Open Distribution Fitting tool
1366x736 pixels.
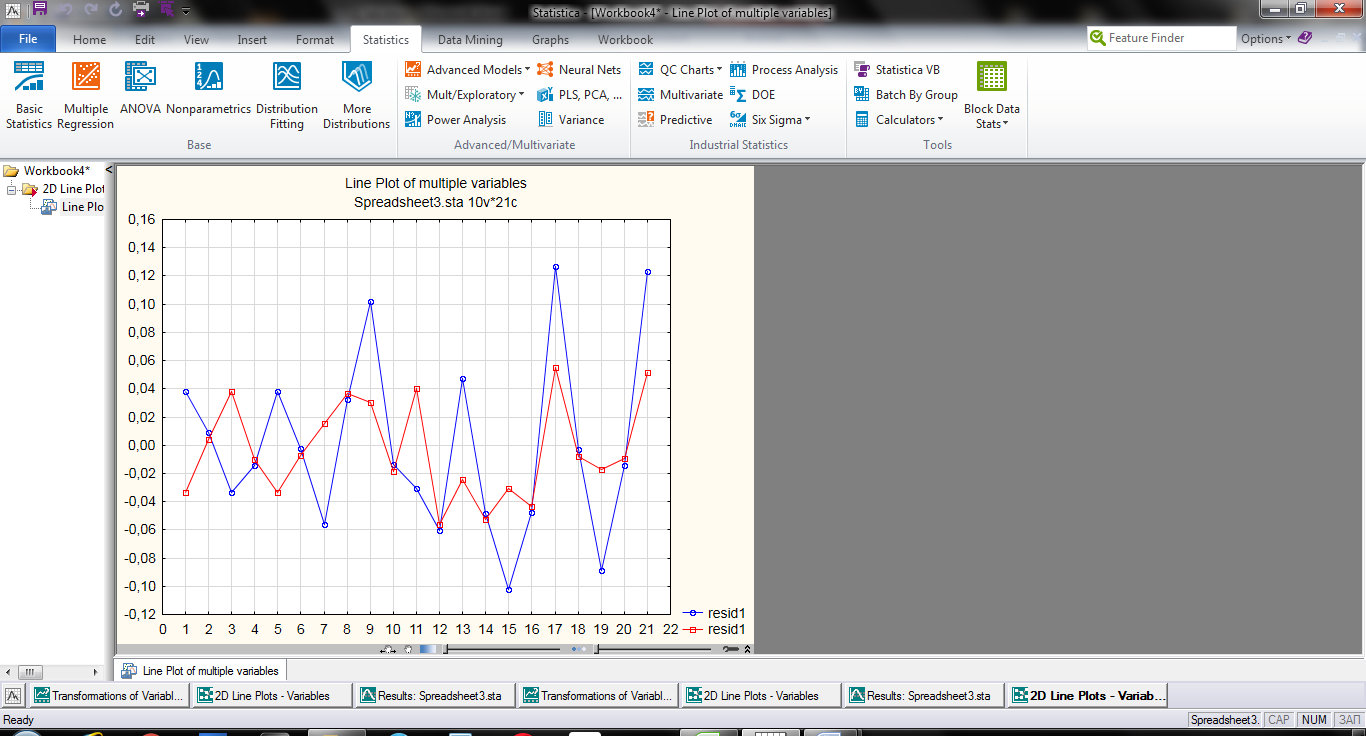coord(287,96)
